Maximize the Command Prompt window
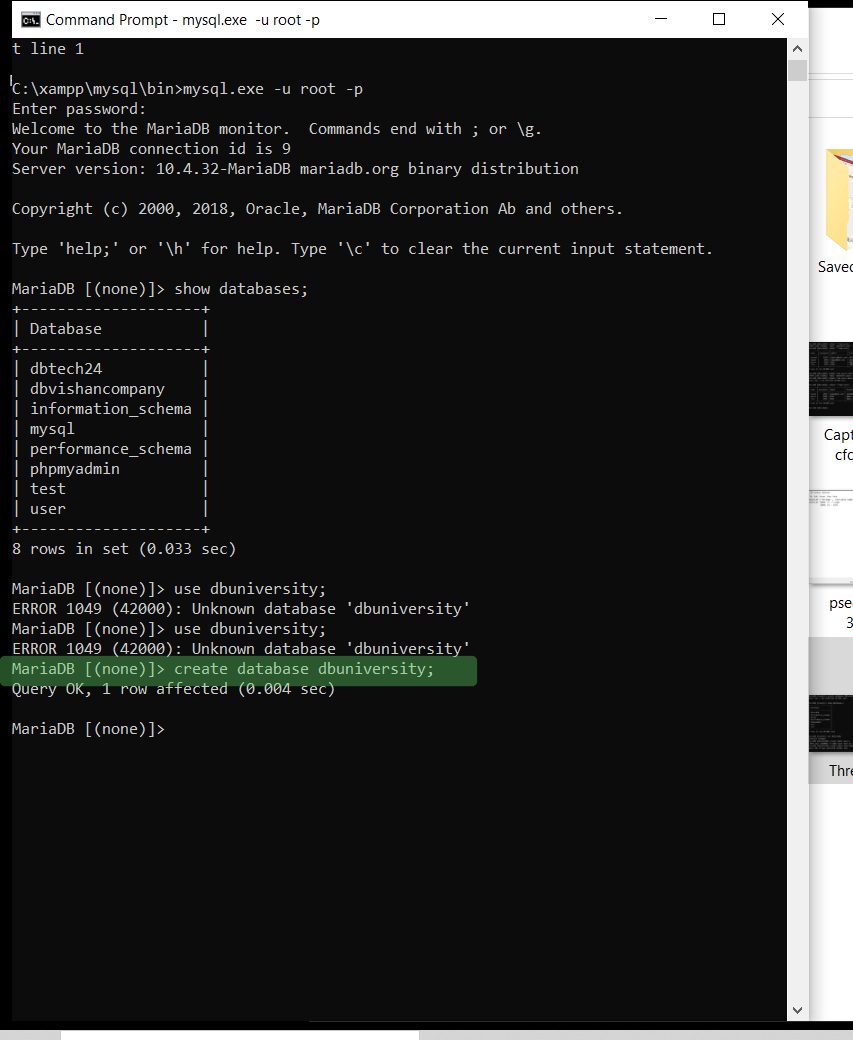 [719, 19]
